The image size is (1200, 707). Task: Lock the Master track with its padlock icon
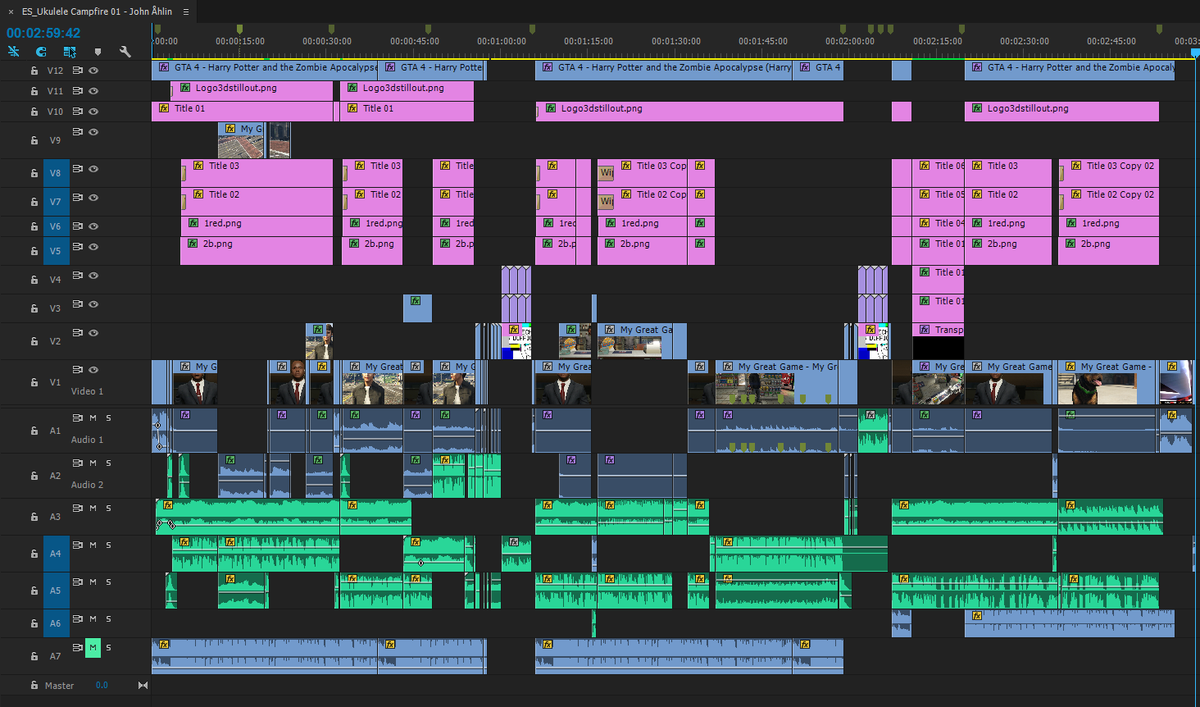click(34, 686)
